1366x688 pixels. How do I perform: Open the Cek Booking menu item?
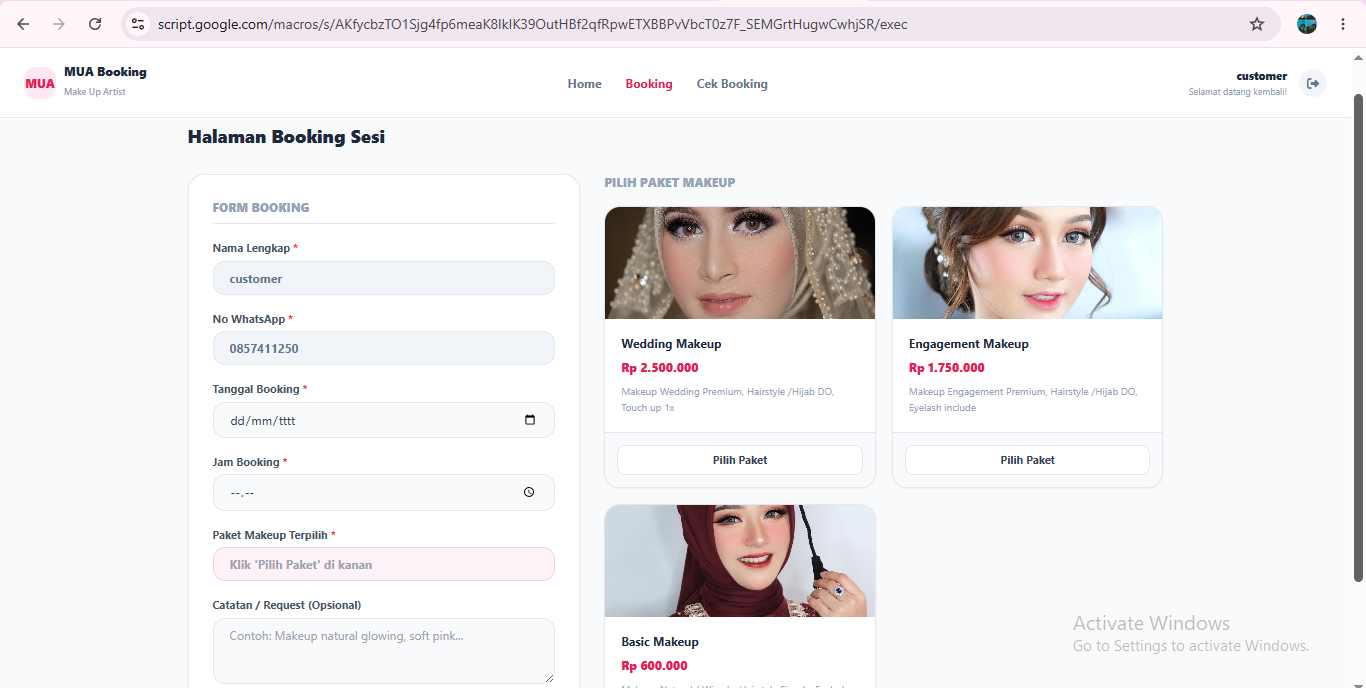point(732,84)
